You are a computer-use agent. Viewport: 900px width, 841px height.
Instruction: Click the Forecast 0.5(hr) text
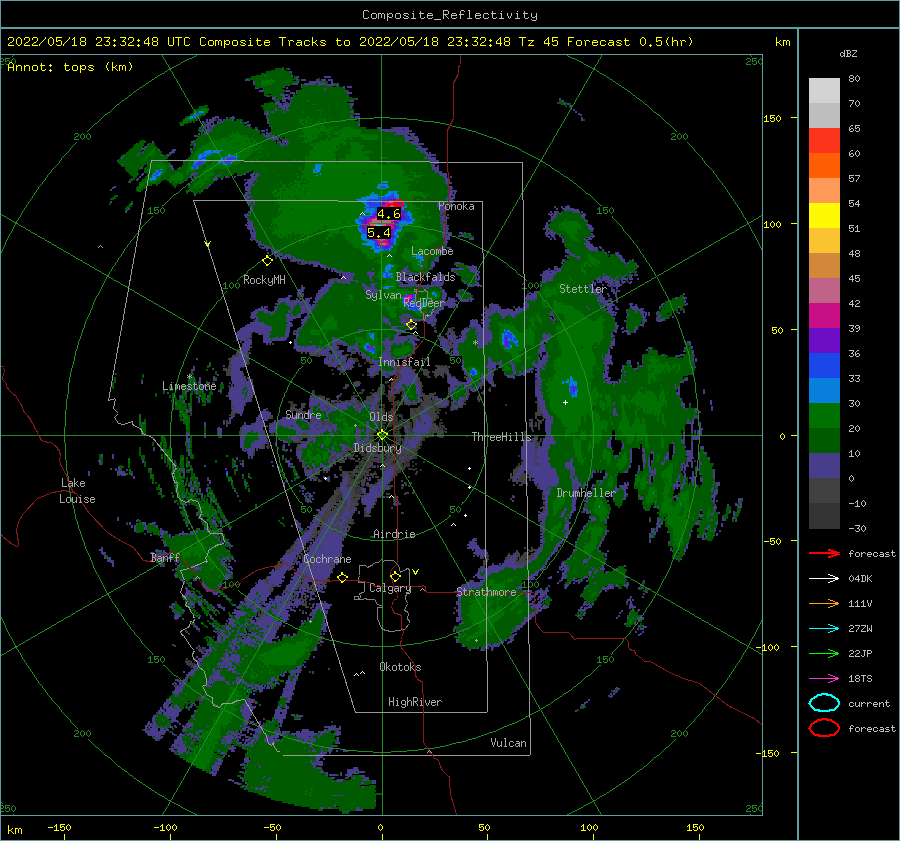tap(630, 42)
